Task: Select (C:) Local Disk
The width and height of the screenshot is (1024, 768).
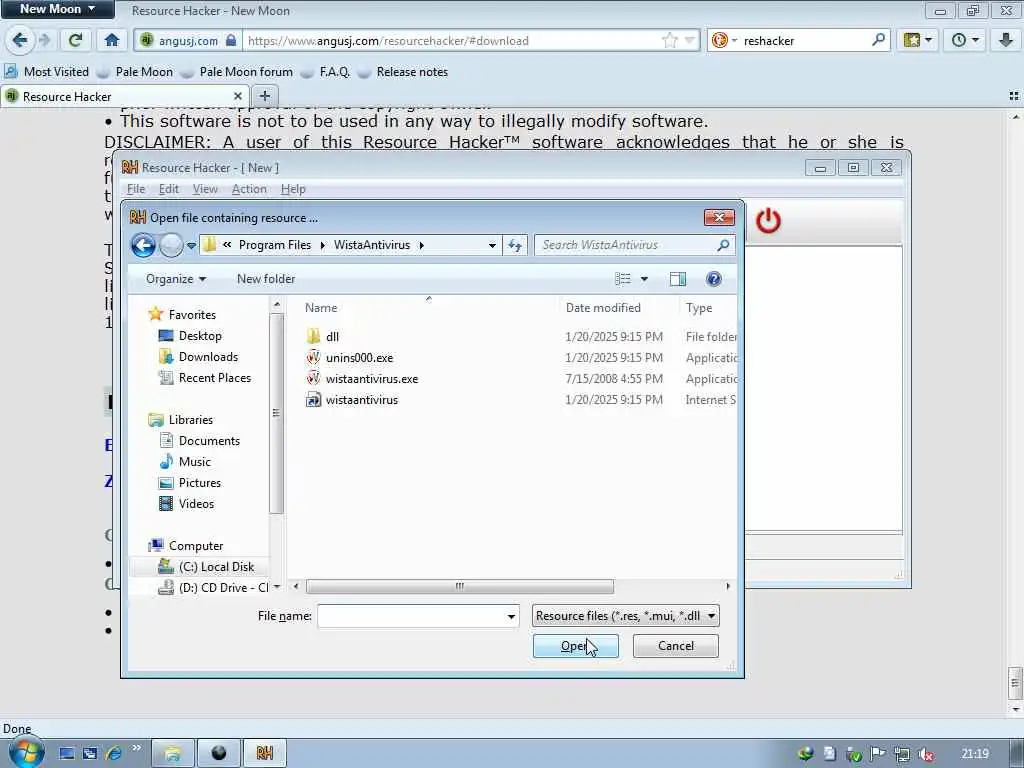Action: click(216, 567)
